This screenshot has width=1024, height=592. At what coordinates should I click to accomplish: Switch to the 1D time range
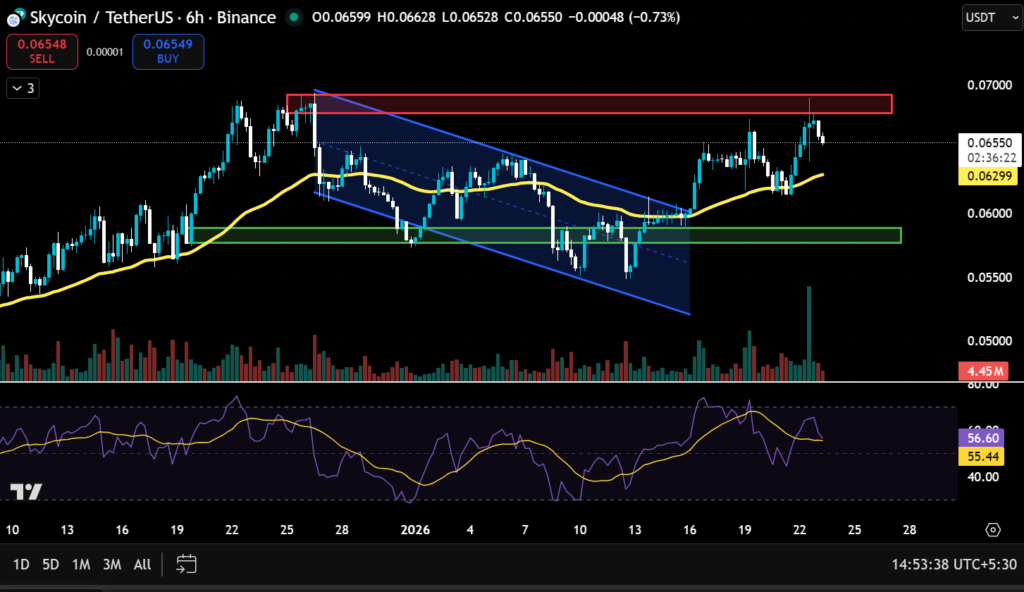coord(20,564)
